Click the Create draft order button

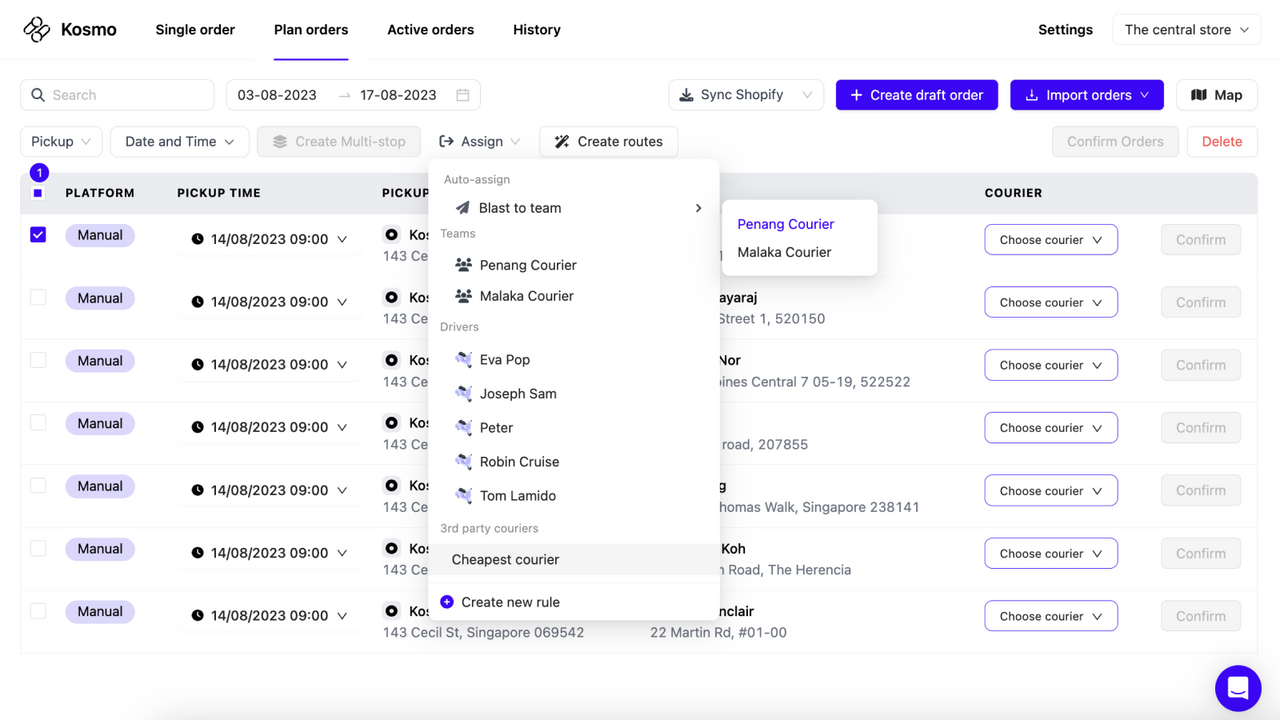pos(916,94)
